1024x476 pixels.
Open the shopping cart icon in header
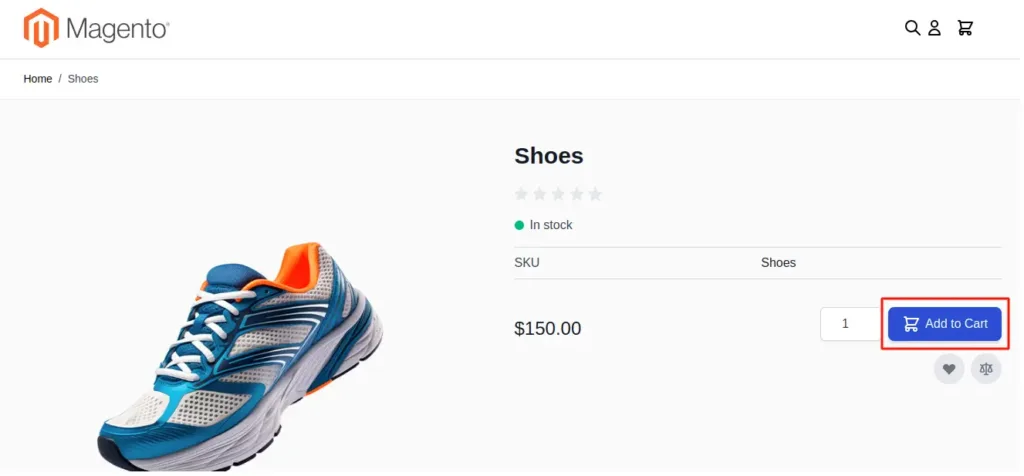[965, 28]
